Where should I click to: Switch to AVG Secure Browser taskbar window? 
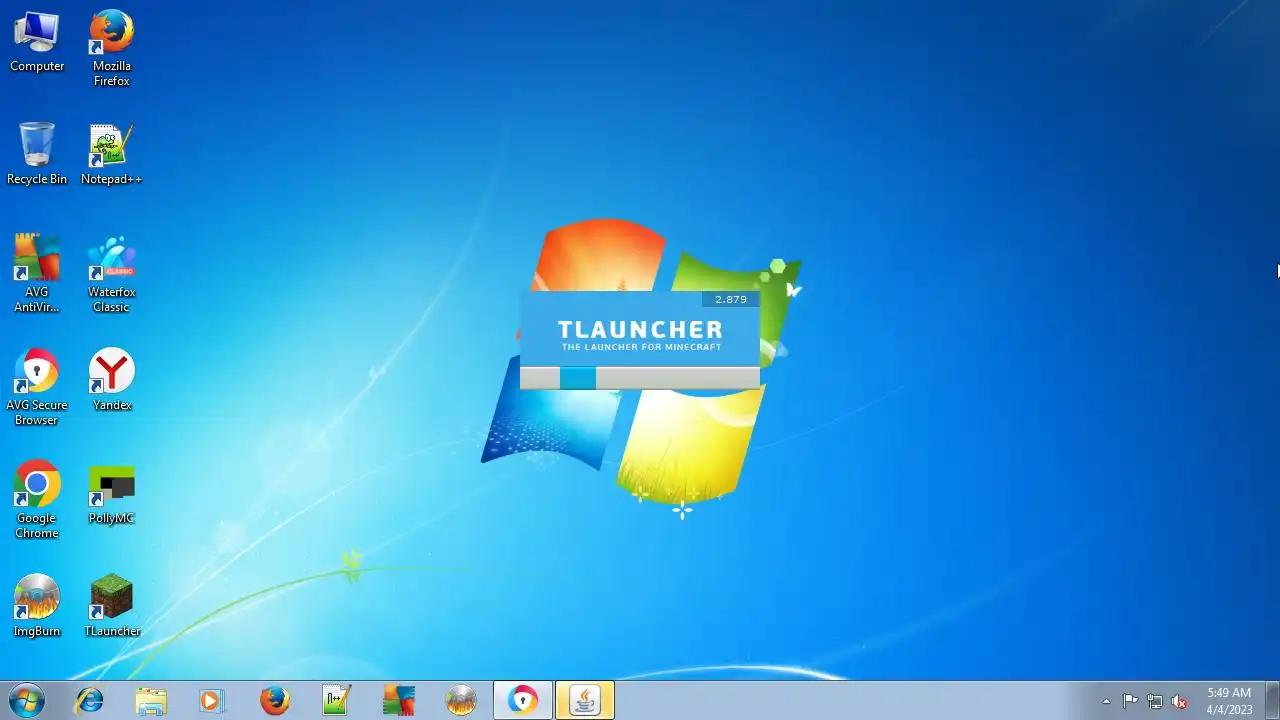(x=523, y=701)
